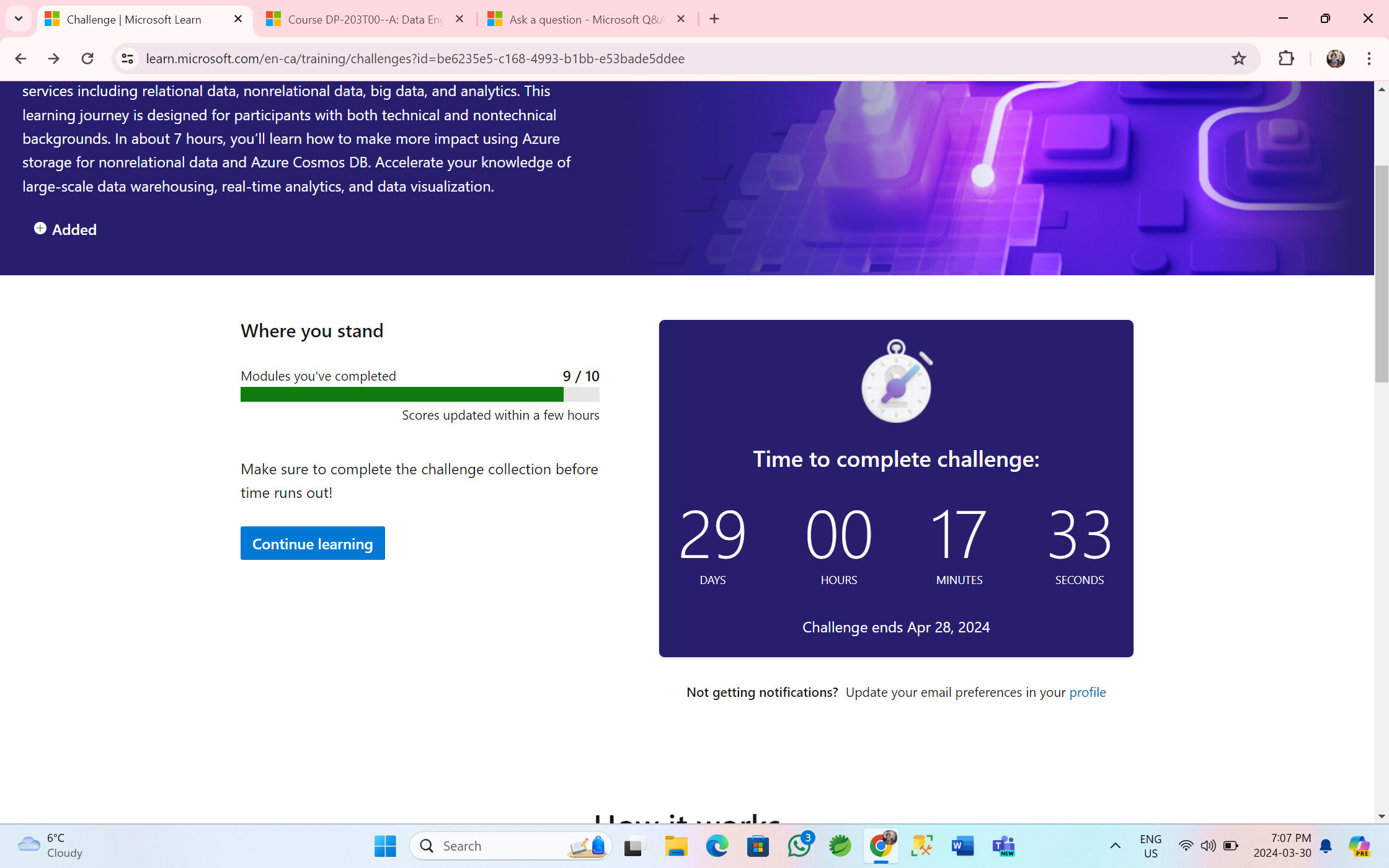Launch Microsoft Teams from taskbar
The width and height of the screenshot is (1389, 868).
tap(1003, 846)
